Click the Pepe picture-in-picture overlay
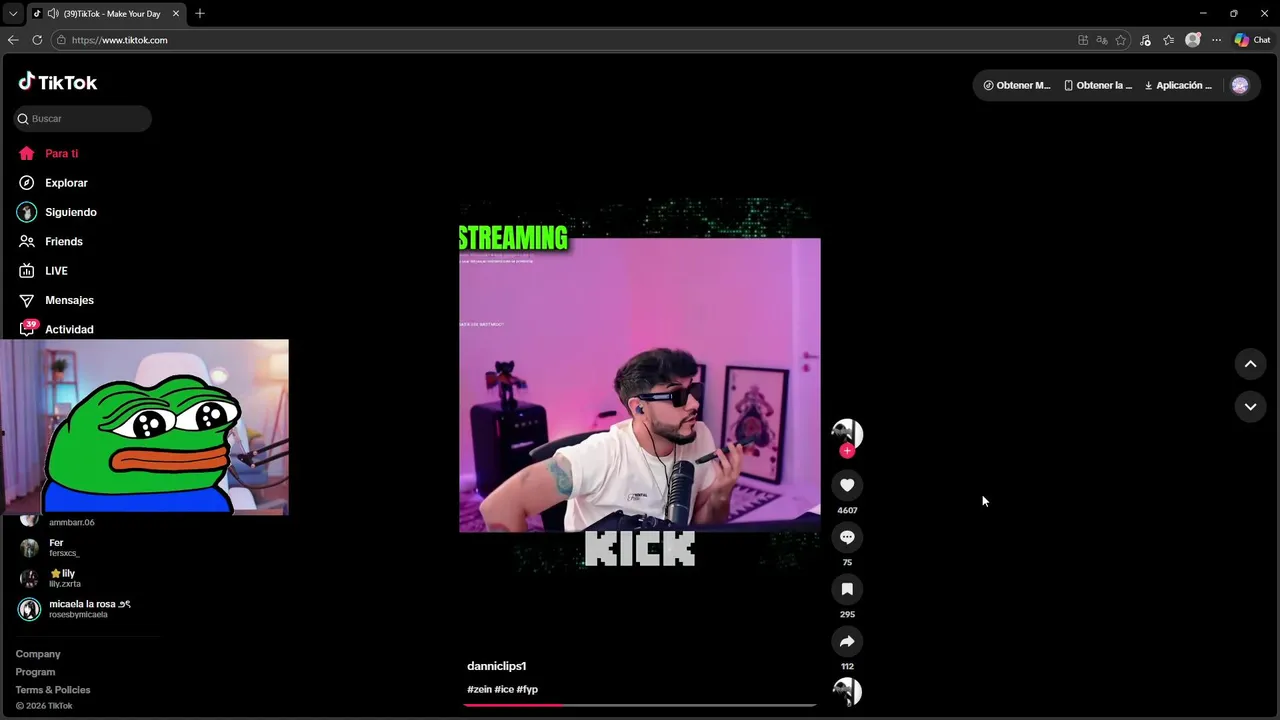1280x720 pixels. point(144,427)
